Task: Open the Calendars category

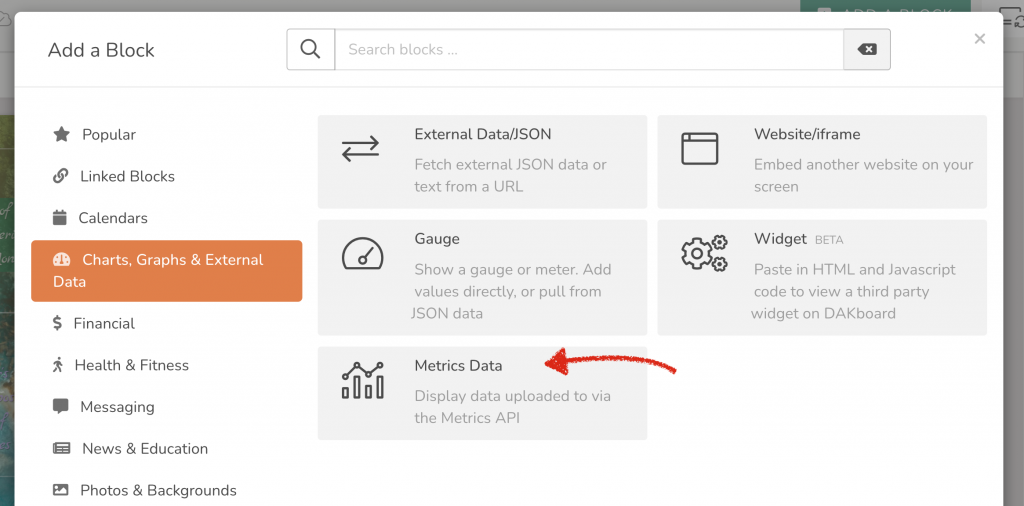Action: [x=167, y=218]
